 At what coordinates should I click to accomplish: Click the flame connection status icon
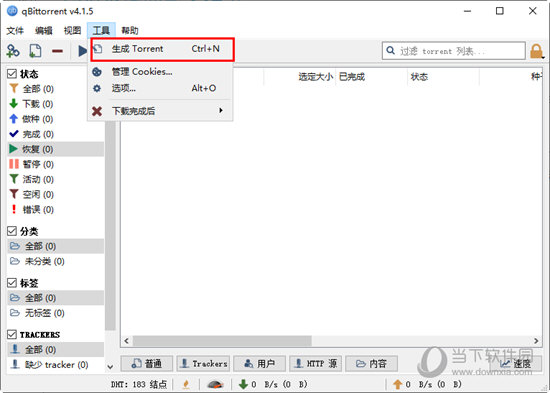pos(186,384)
